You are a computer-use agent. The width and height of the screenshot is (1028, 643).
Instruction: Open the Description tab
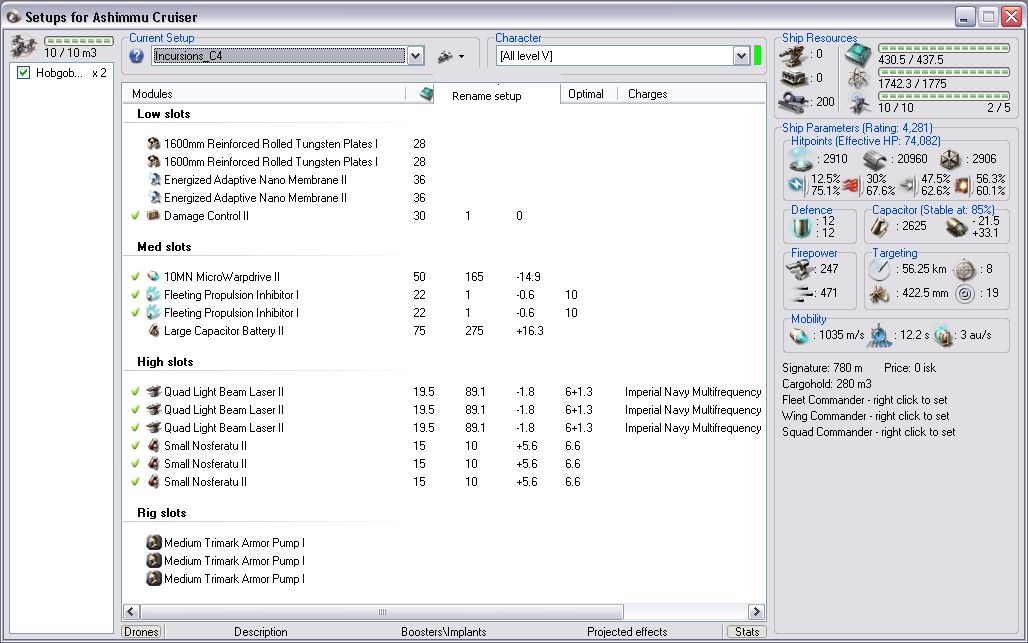[x=261, y=632]
